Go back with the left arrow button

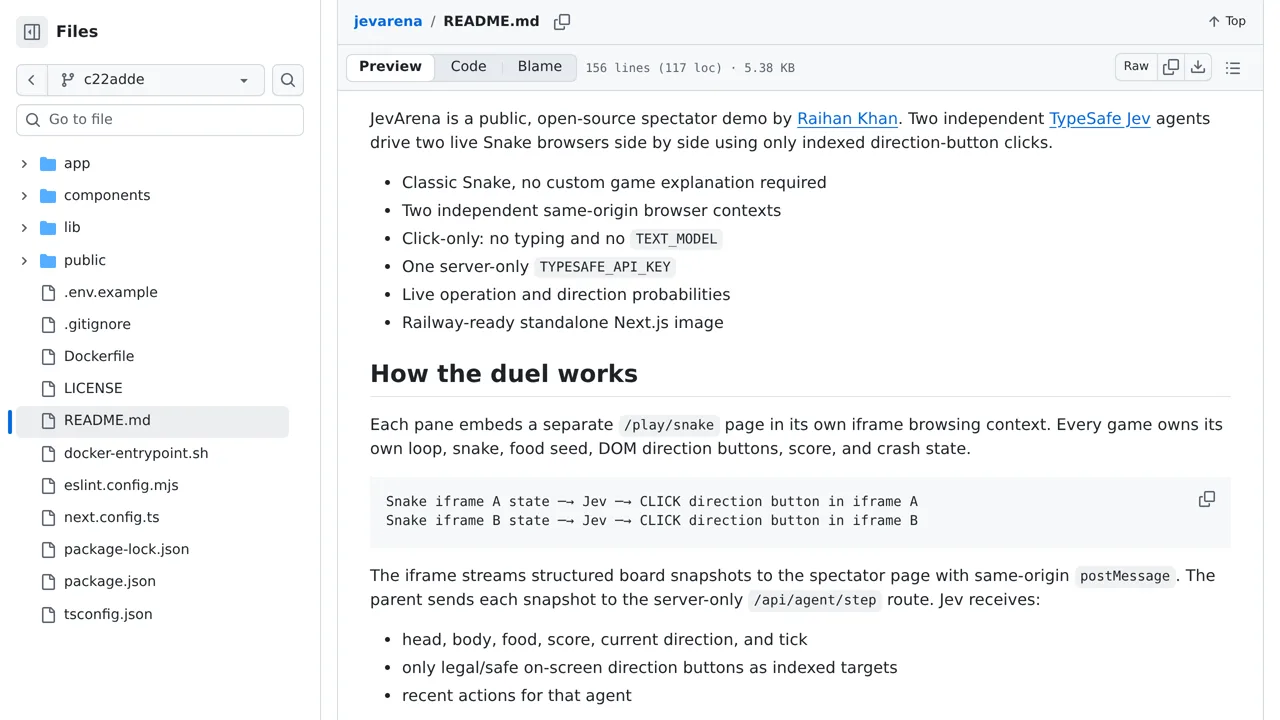[x=32, y=80]
